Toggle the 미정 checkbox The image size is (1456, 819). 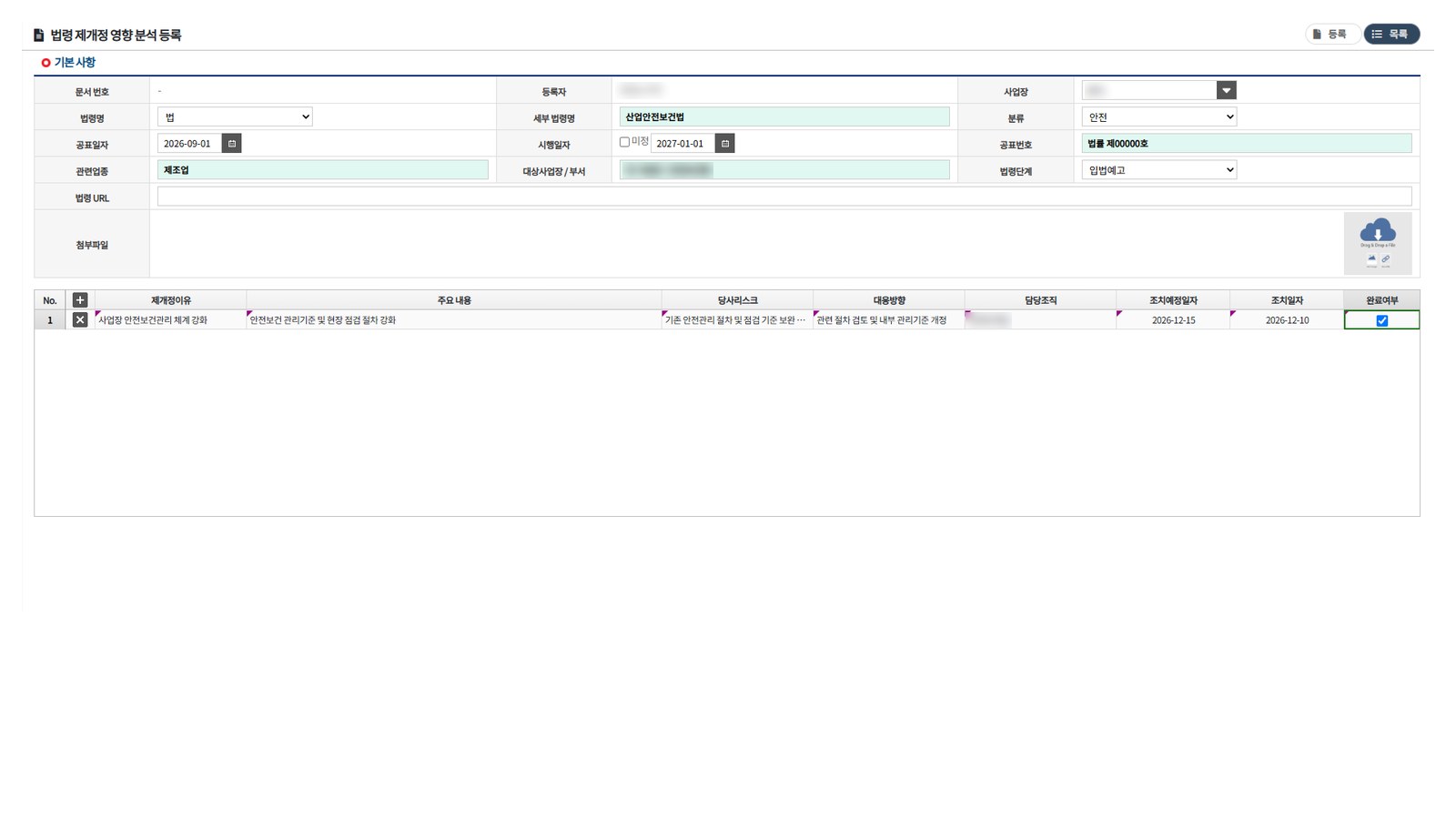(624, 142)
